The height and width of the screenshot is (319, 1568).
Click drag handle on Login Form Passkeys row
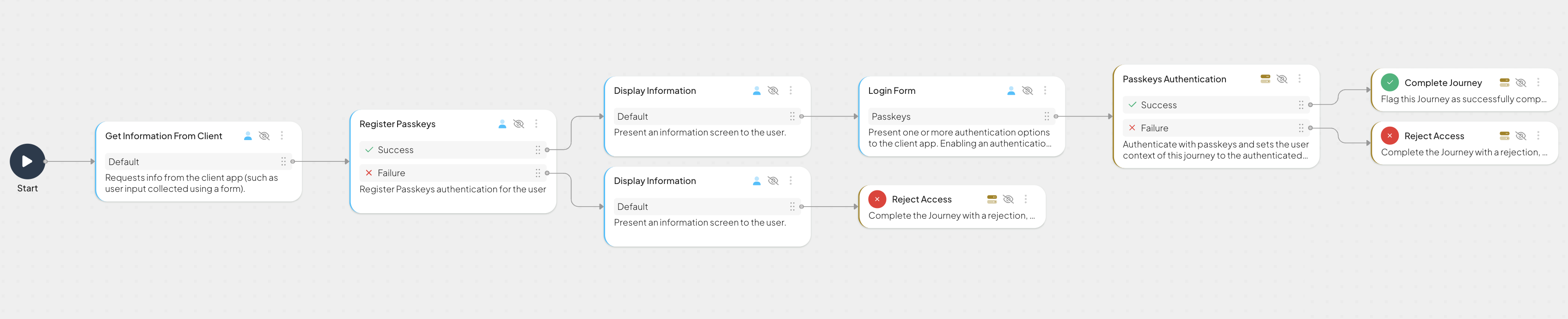[x=1047, y=117]
